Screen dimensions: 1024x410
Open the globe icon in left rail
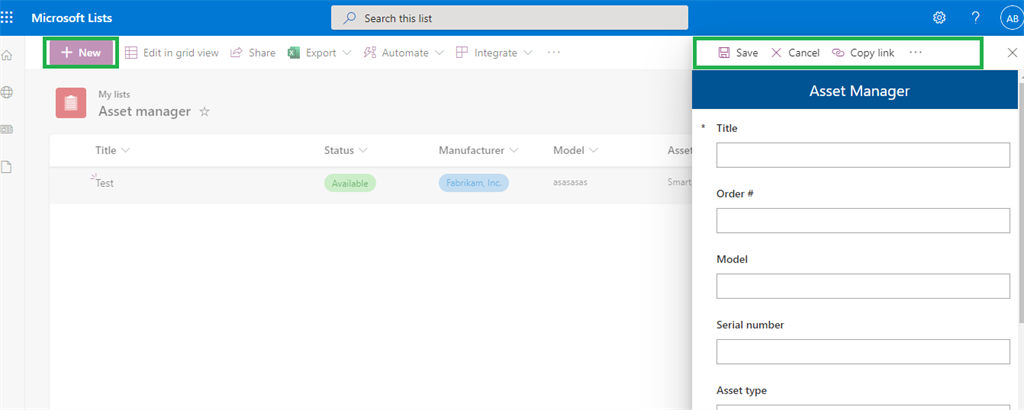[7, 92]
